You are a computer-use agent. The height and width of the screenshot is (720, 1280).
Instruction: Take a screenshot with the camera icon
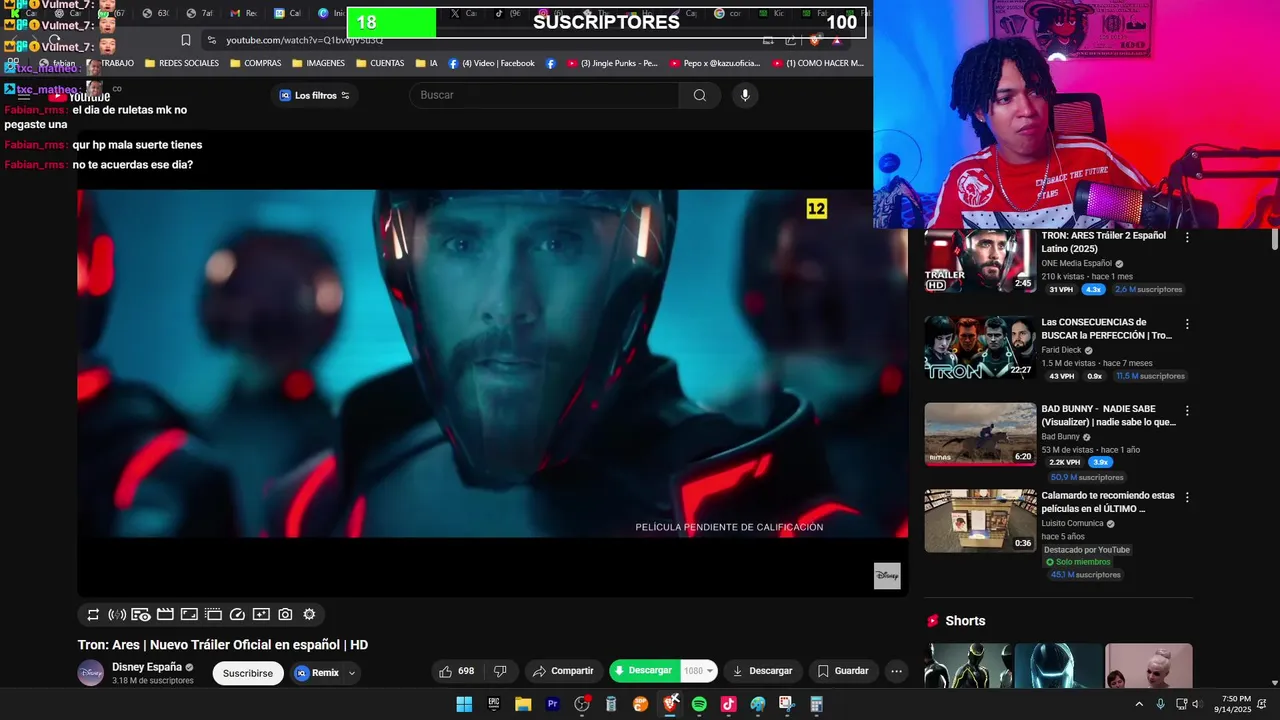pos(285,615)
